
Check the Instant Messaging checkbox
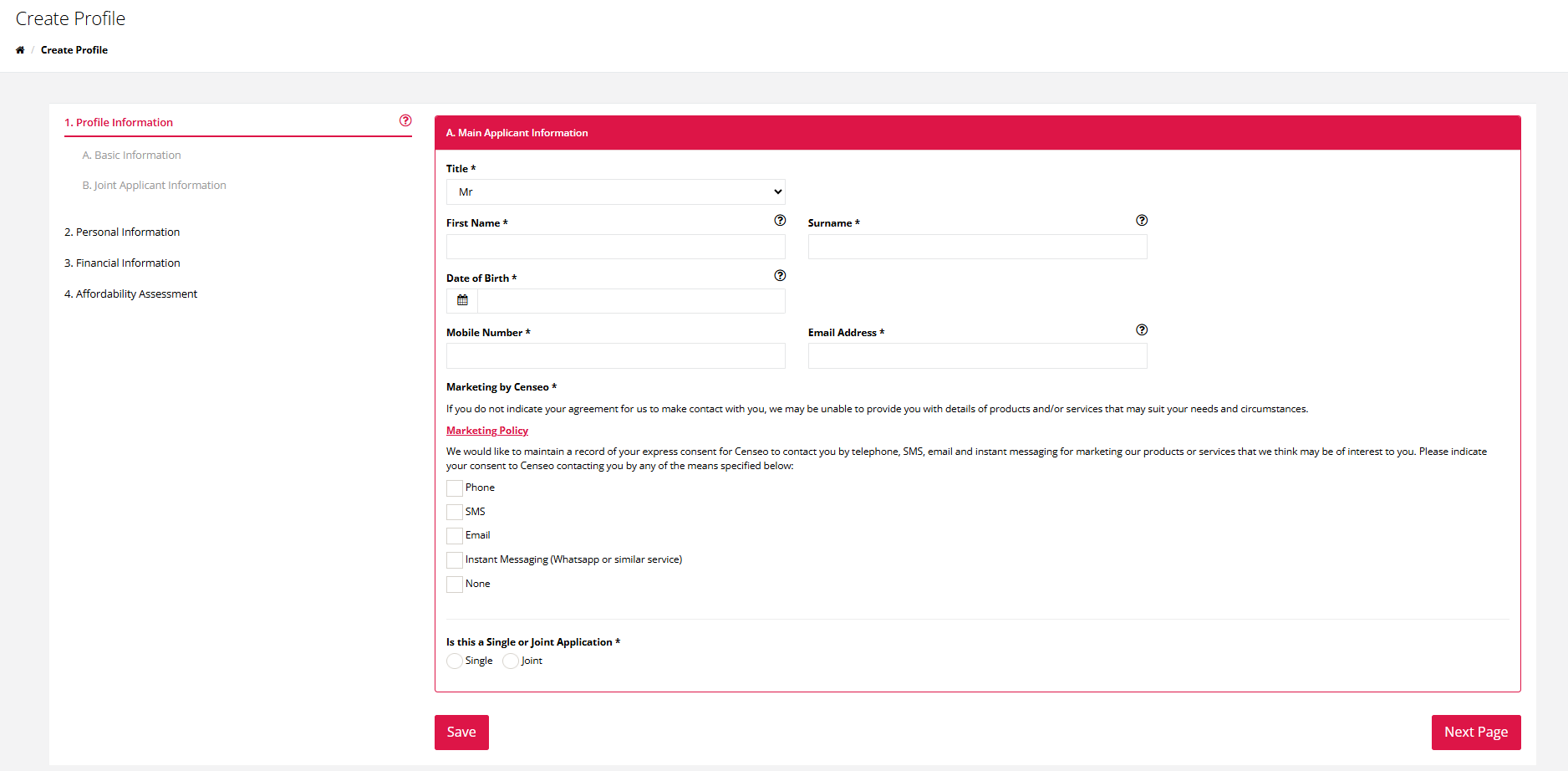[455, 560]
